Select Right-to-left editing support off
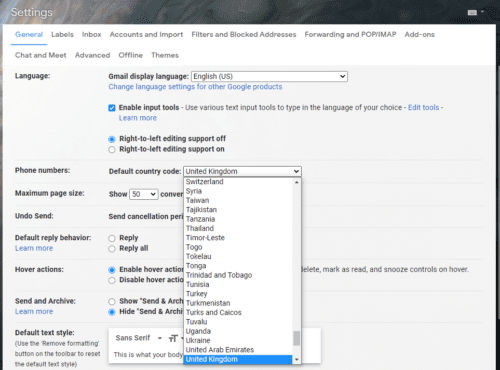Viewport: 500px width, 370px height. click(112, 139)
